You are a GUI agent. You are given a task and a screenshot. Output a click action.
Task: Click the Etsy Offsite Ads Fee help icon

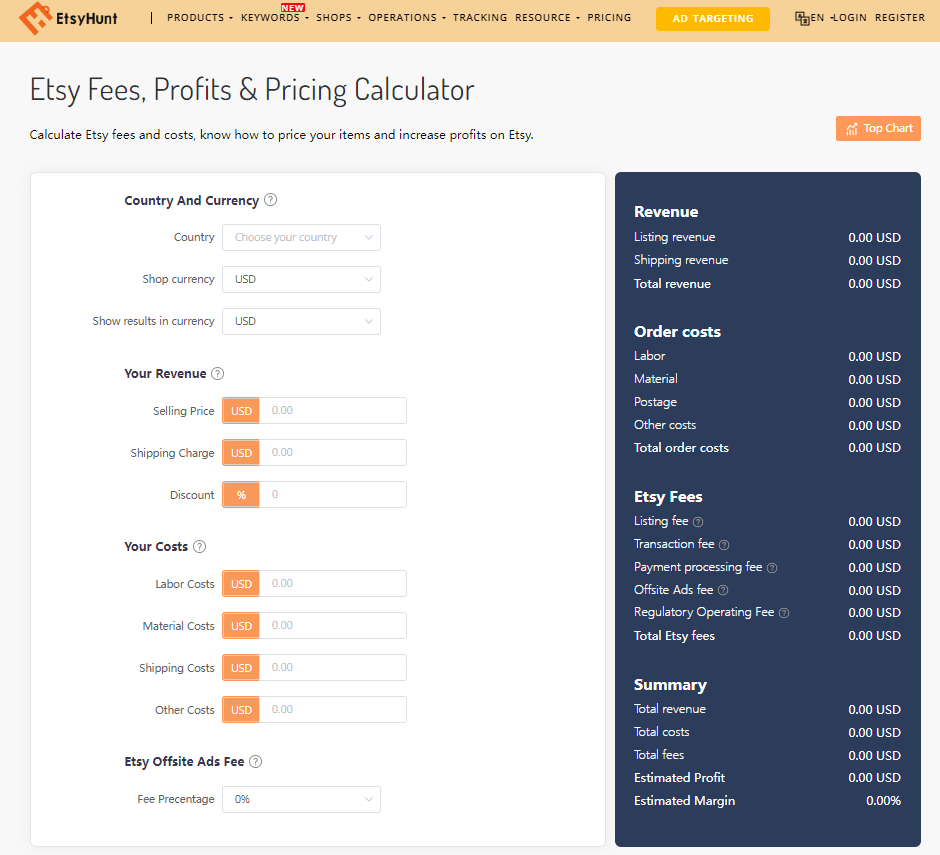[255, 761]
